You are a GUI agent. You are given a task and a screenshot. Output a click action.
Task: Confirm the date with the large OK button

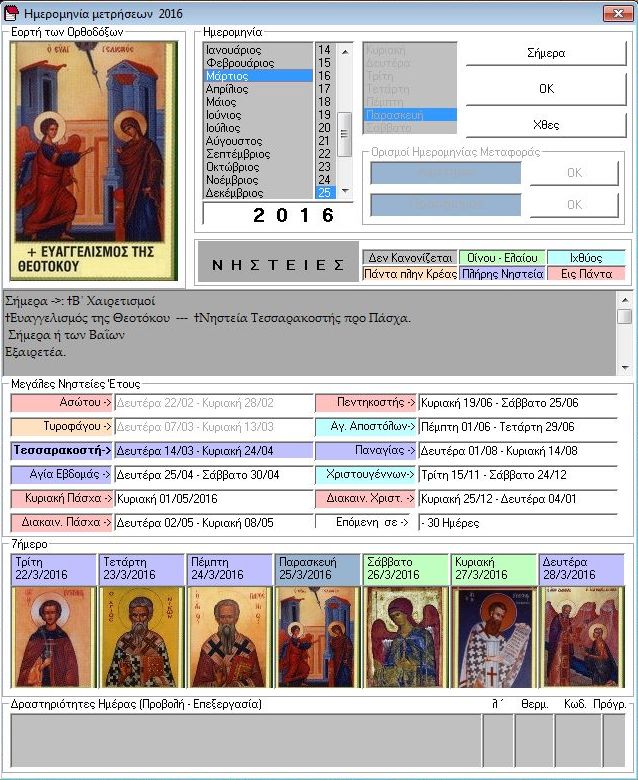(x=546, y=89)
